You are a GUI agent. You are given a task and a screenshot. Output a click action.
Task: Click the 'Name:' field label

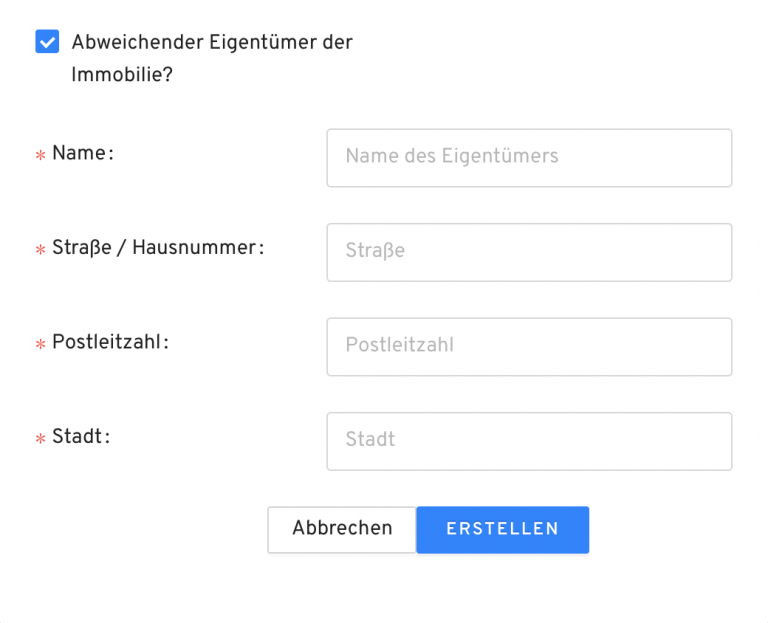tap(82, 153)
